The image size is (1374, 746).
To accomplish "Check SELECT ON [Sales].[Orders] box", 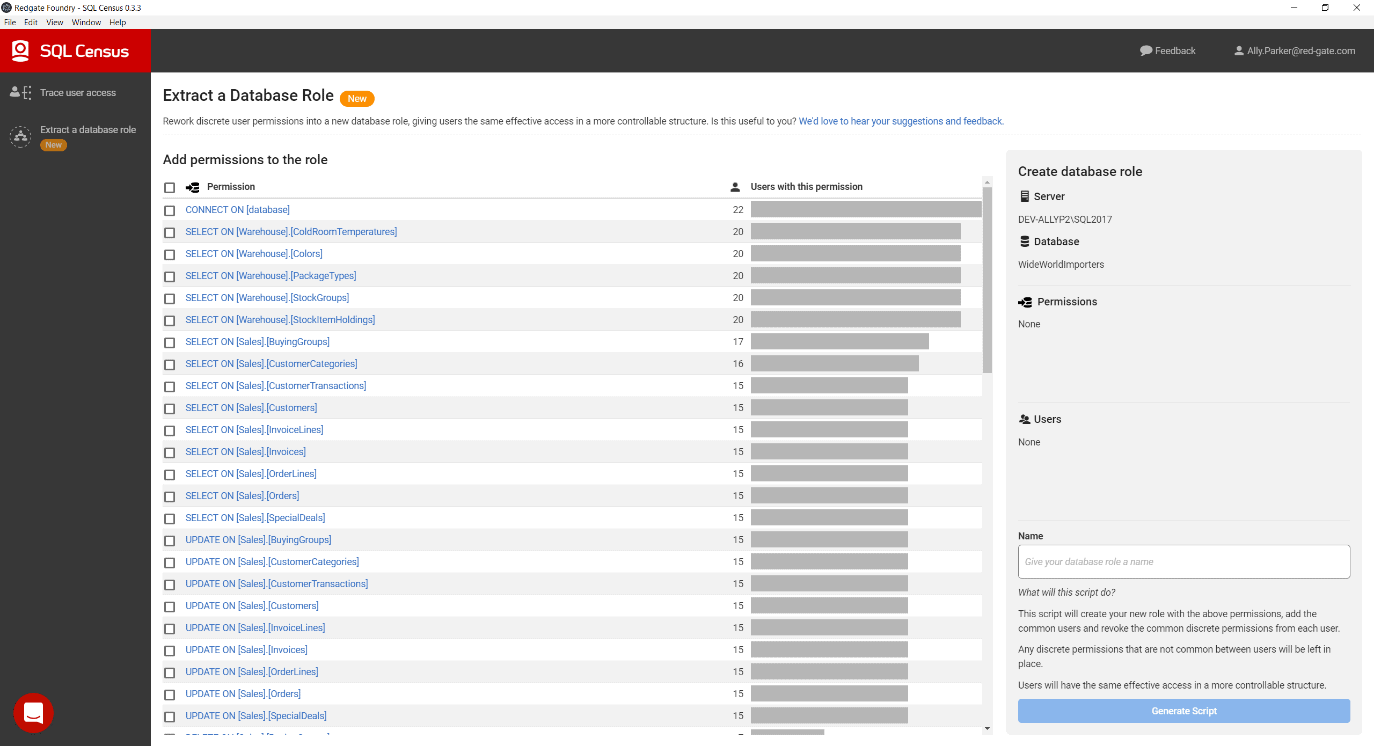I will click(x=169, y=497).
